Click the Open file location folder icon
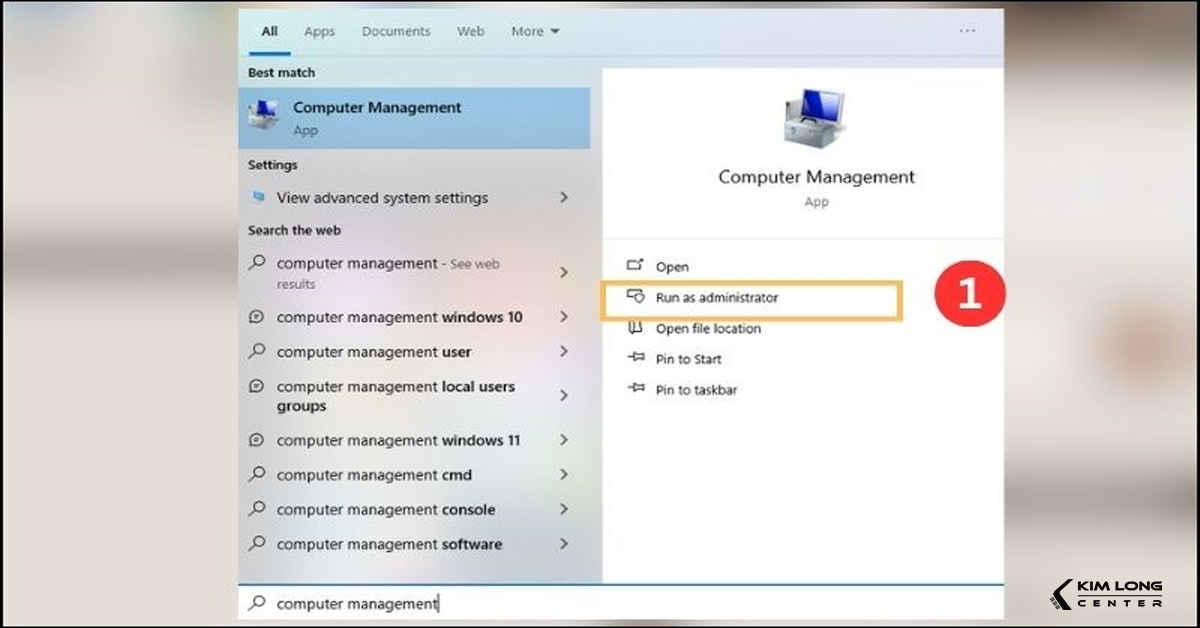The width and height of the screenshot is (1200, 628). [635, 328]
